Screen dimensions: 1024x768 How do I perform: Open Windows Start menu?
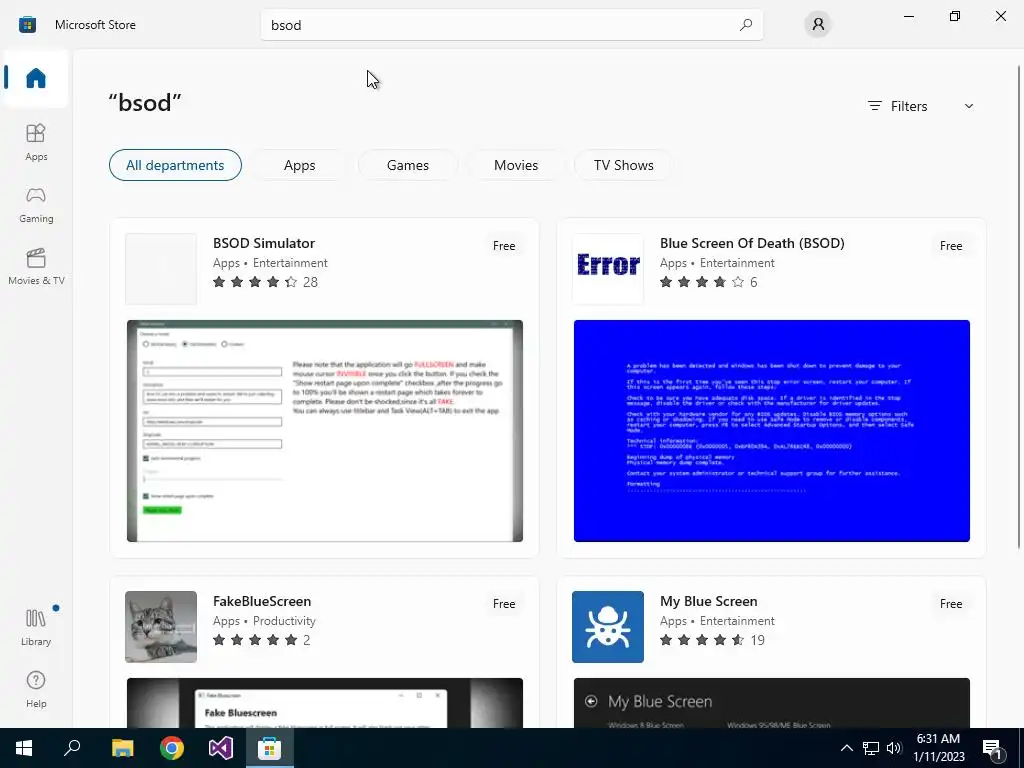click(24, 748)
